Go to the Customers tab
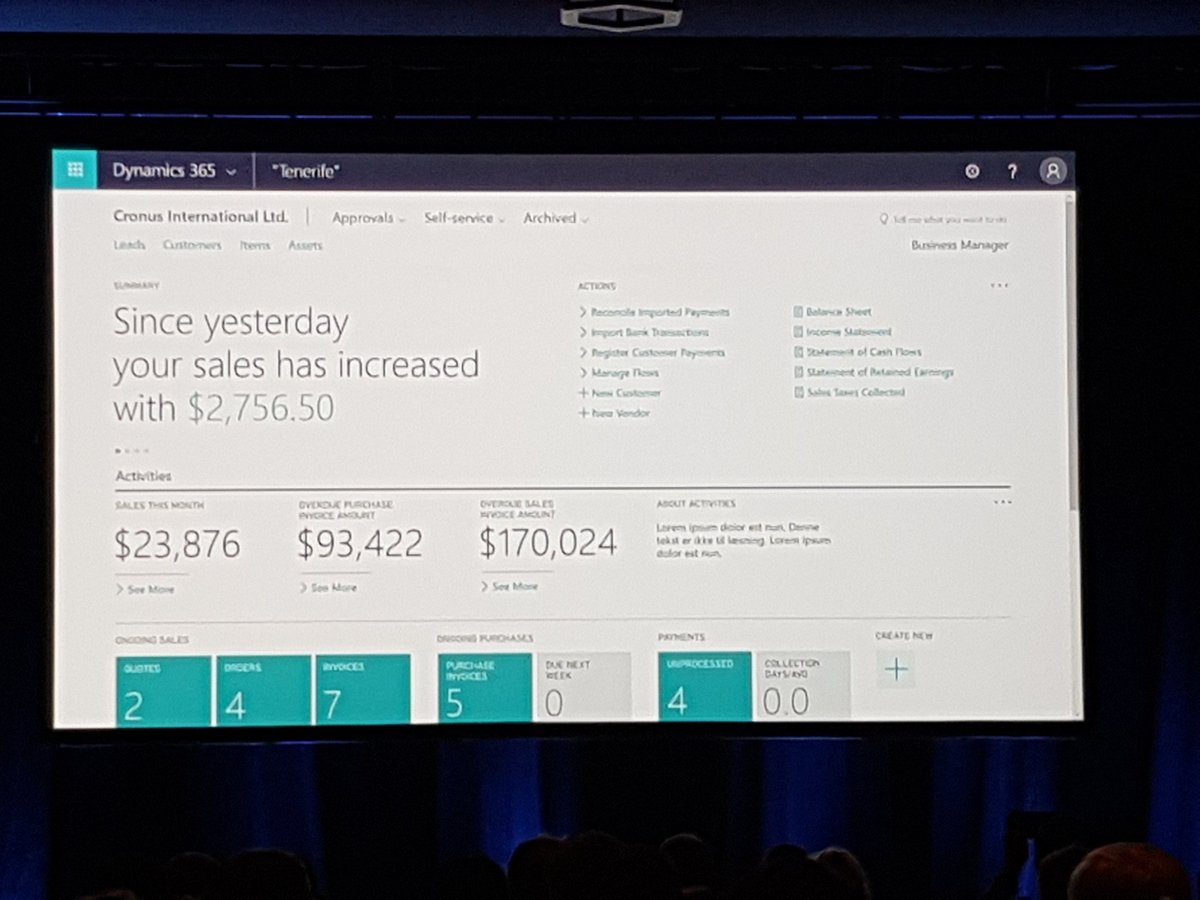Image resolution: width=1200 pixels, height=900 pixels. click(x=192, y=245)
